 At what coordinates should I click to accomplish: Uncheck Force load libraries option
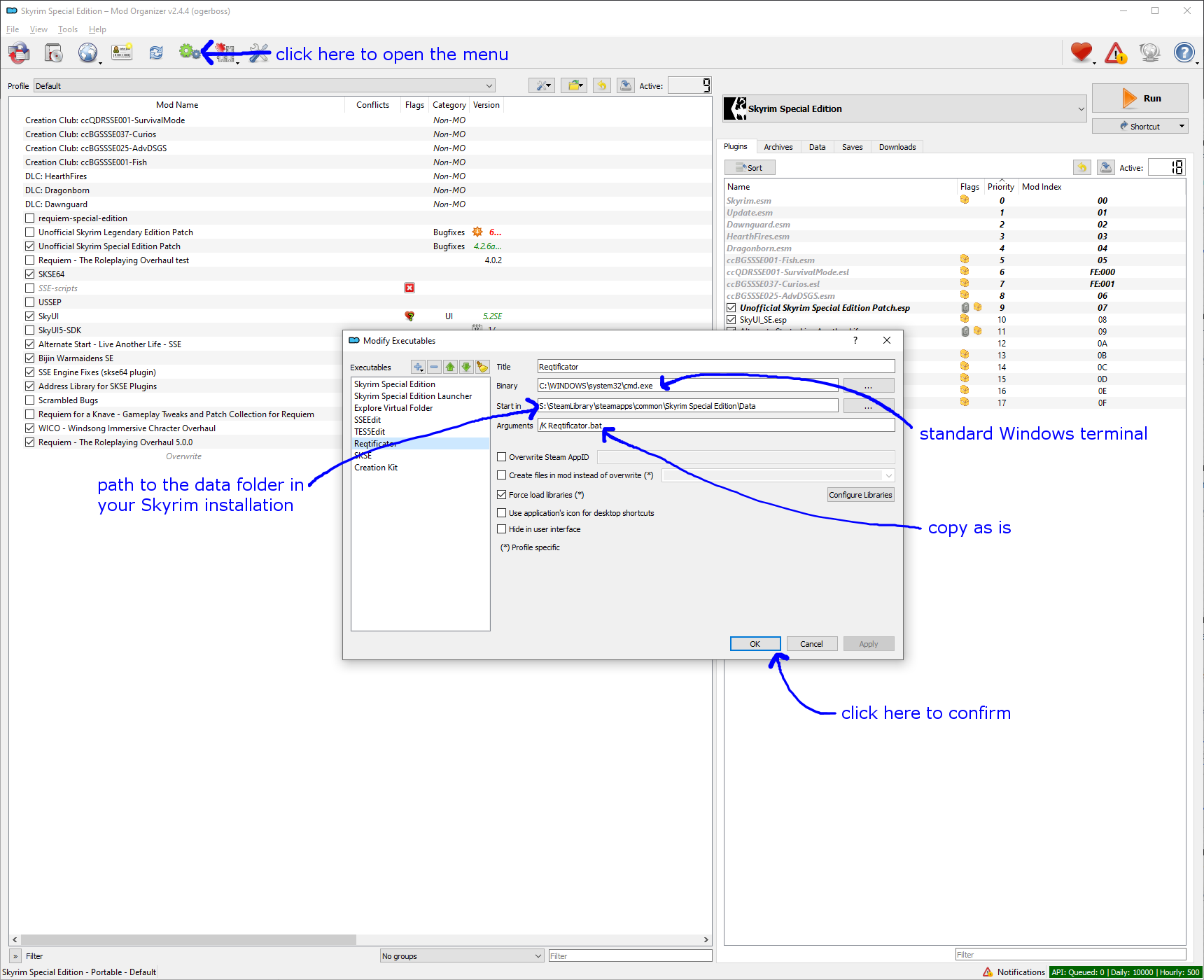coord(501,495)
